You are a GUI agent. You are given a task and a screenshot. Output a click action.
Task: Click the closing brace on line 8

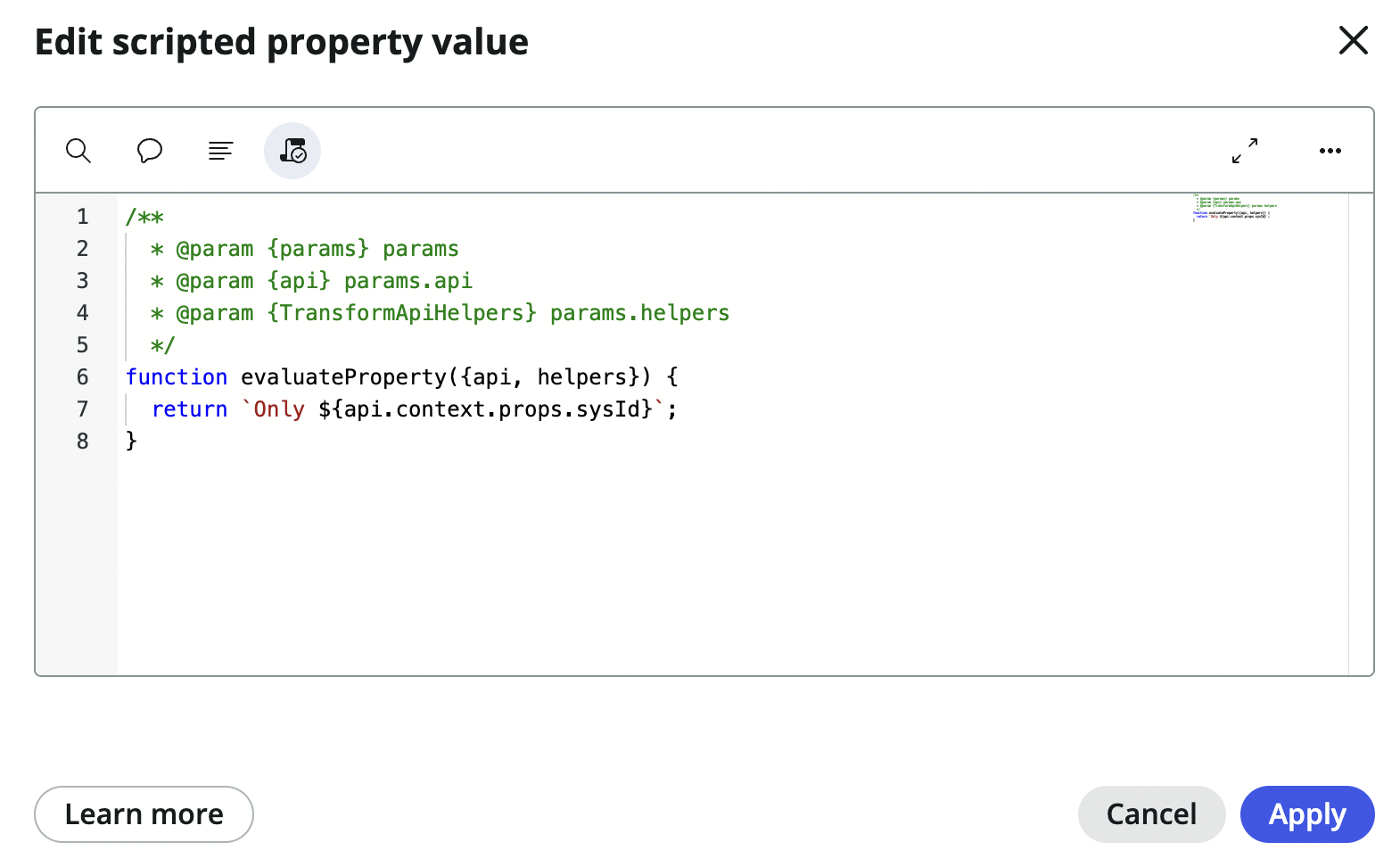pyautogui.click(x=132, y=441)
